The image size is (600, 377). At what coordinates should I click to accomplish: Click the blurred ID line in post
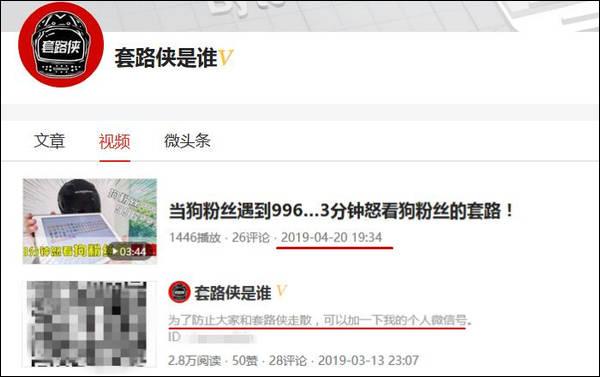click(x=211, y=338)
